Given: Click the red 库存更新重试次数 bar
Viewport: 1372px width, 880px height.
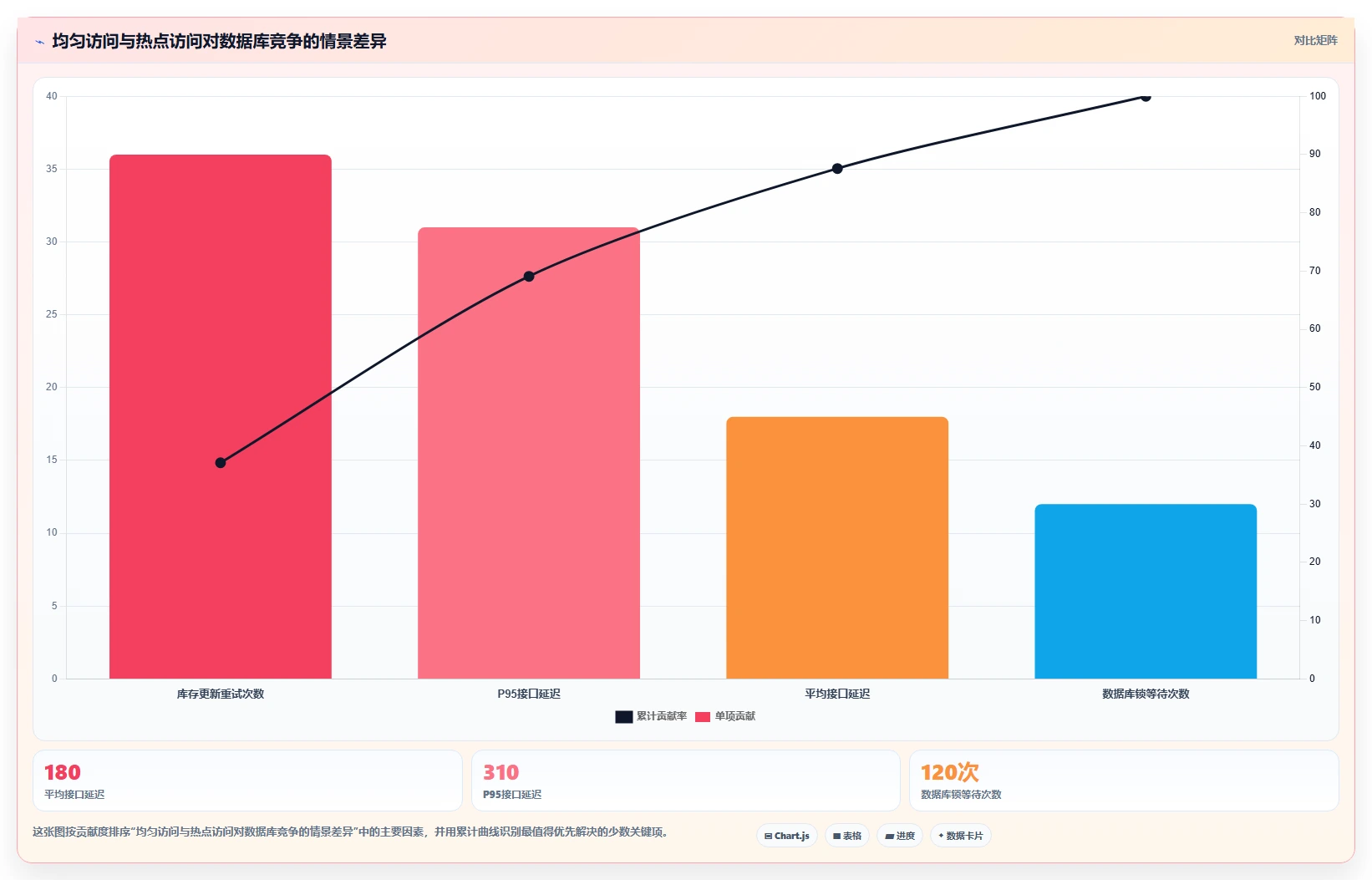Looking at the screenshot, I should coord(221,416).
